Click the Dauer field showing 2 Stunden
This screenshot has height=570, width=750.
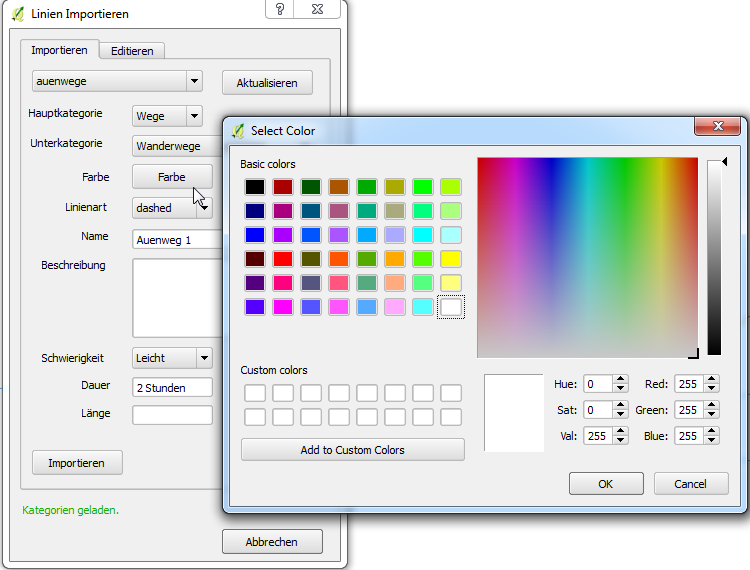click(172, 387)
